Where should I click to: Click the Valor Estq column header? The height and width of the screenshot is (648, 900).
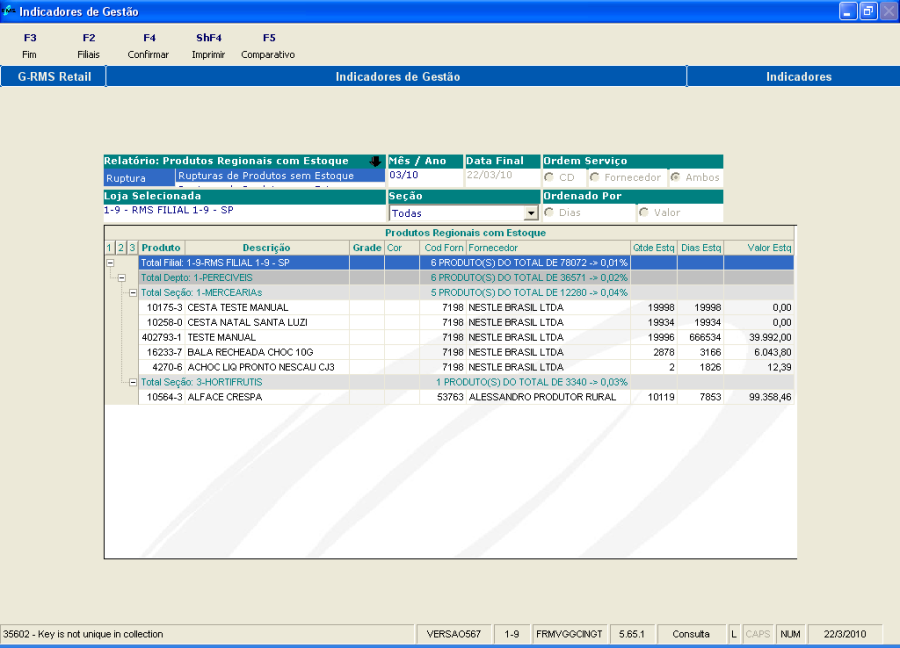point(759,248)
